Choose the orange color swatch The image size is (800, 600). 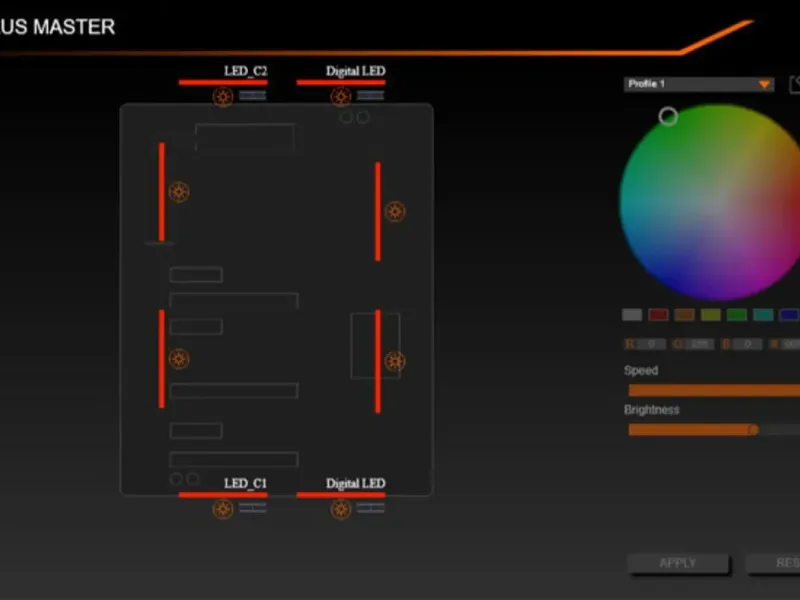(684, 315)
